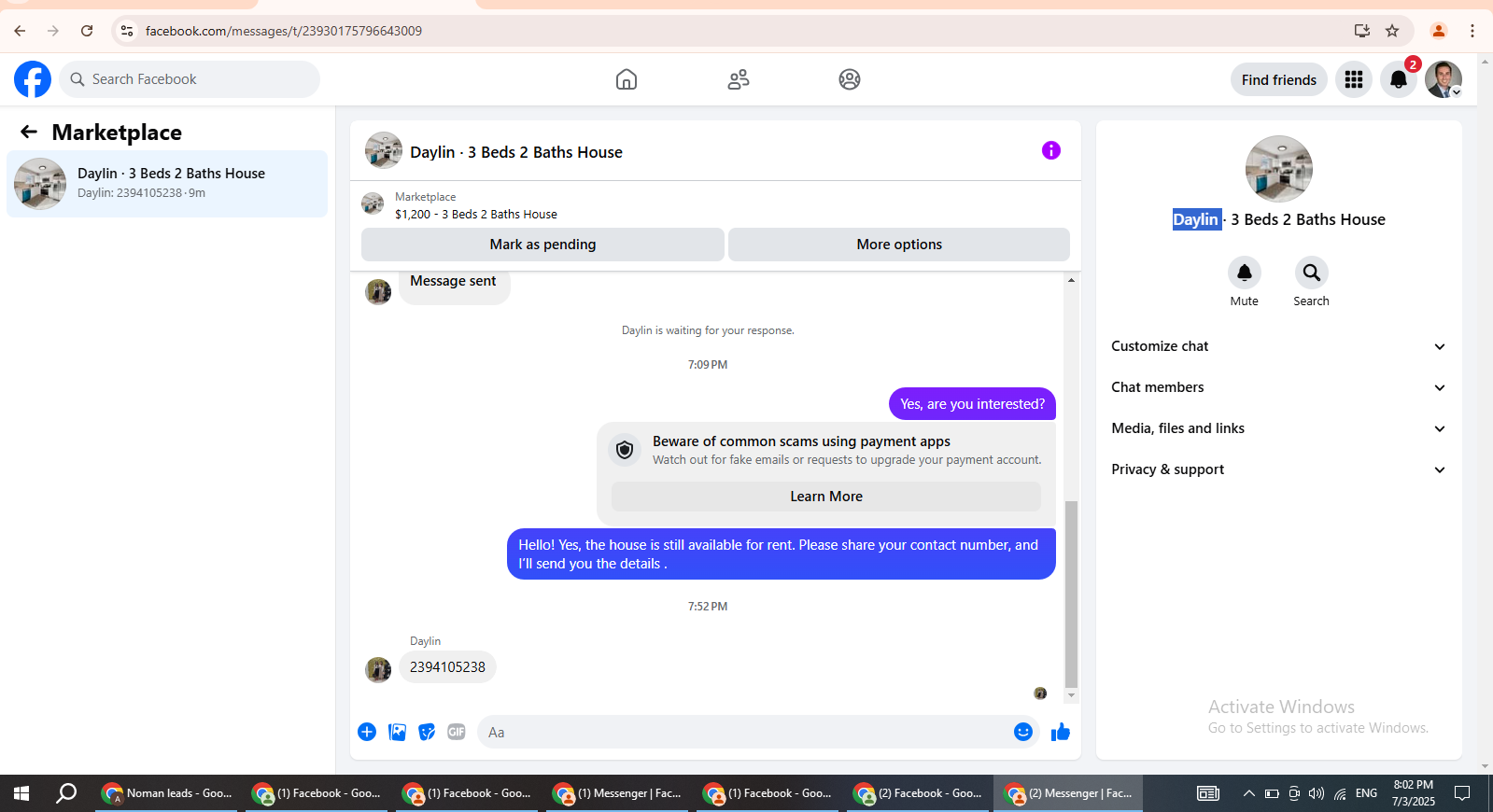This screenshot has width=1493, height=812.
Task: Click chat header title Daylin 3 Beds
Action: [x=516, y=152]
